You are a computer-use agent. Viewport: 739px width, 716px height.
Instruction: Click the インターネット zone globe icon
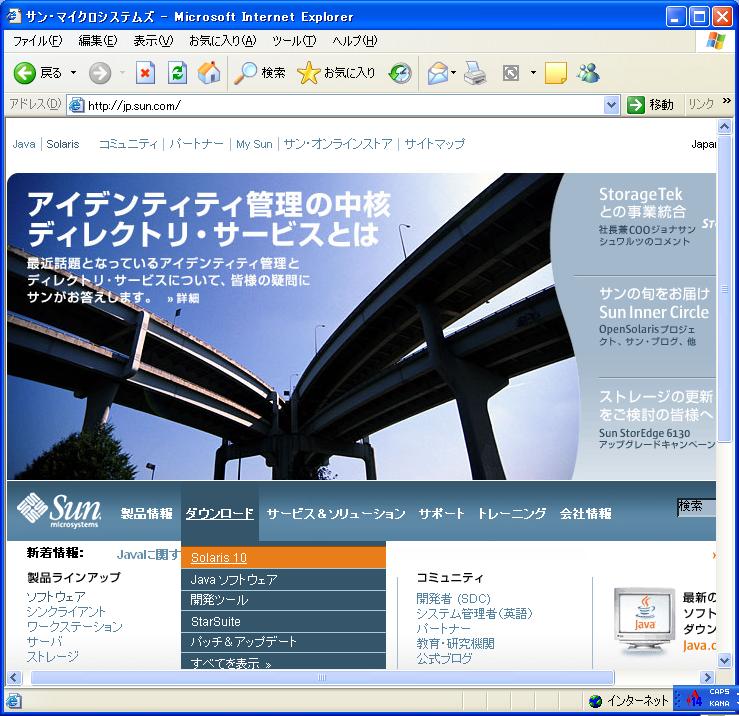pyautogui.click(x=595, y=701)
